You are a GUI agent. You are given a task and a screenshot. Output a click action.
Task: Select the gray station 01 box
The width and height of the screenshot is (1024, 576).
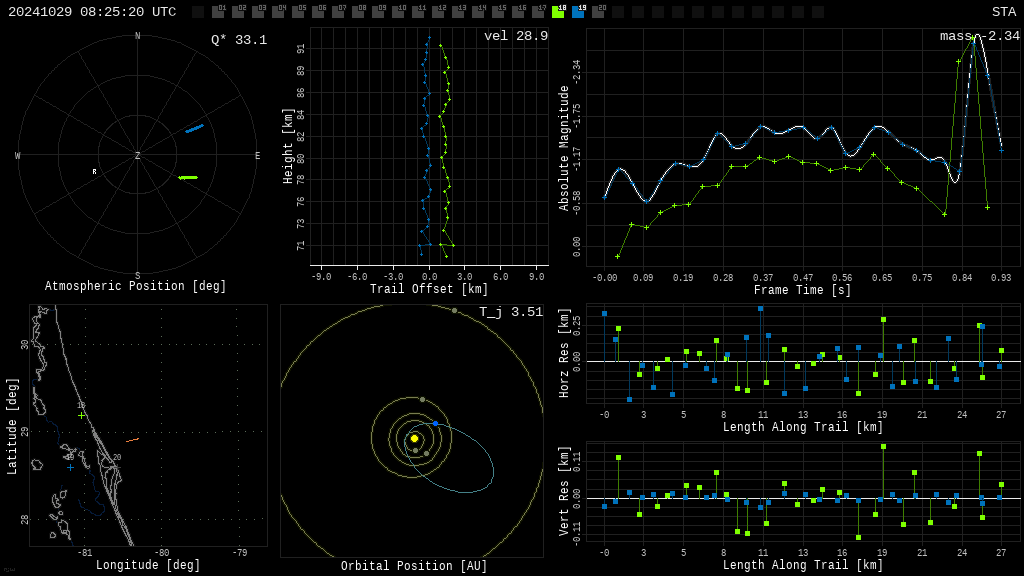pos(218,12)
